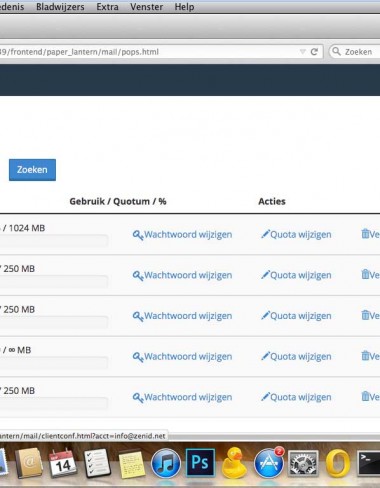Open Photoshop in the Dock

tap(200, 463)
